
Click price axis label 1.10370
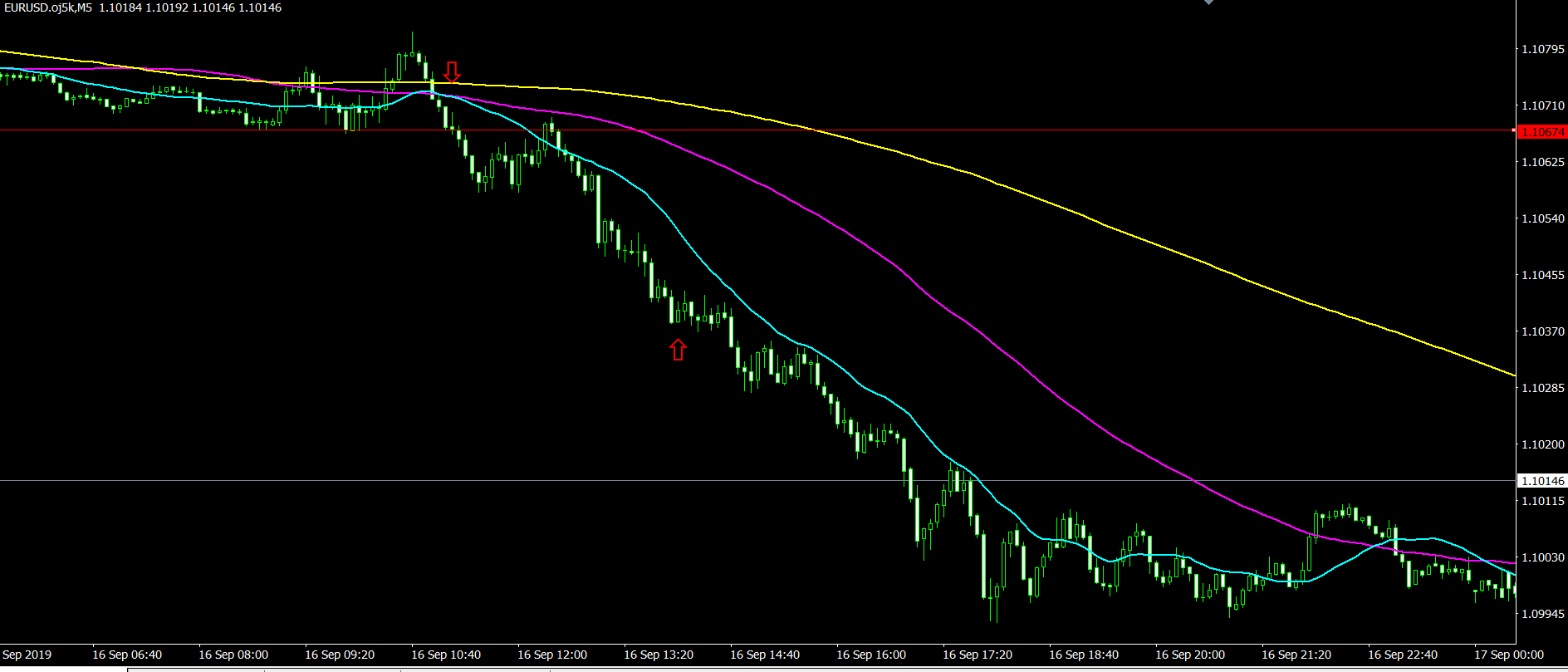(1542, 331)
